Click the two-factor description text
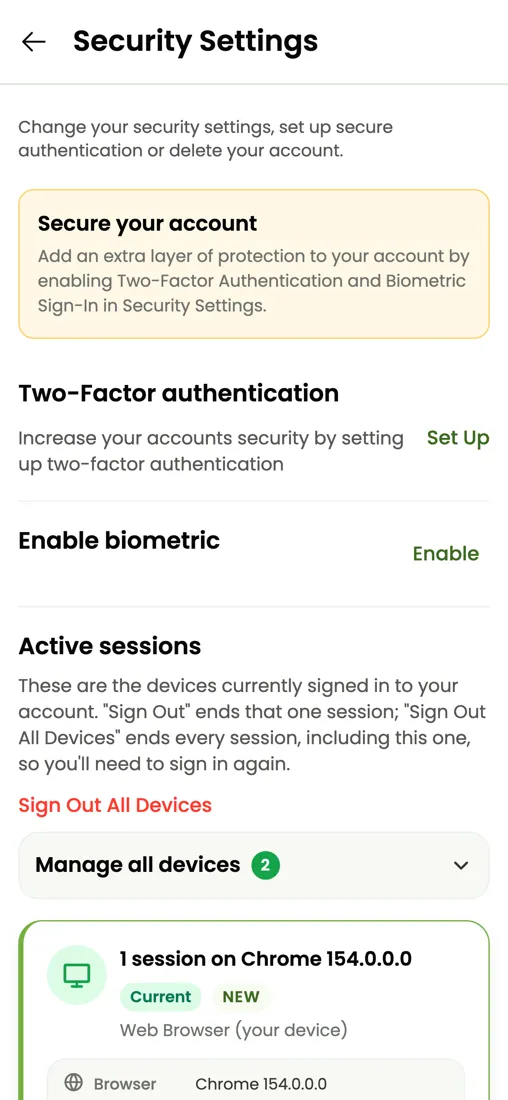This screenshot has height=1100, width=508. [x=210, y=451]
